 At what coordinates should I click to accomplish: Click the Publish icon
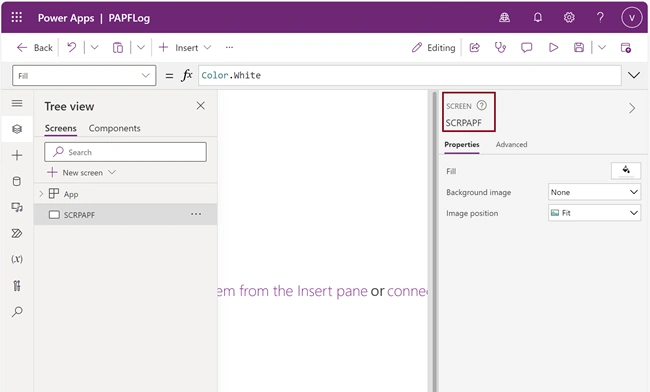click(x=626, y=48)
